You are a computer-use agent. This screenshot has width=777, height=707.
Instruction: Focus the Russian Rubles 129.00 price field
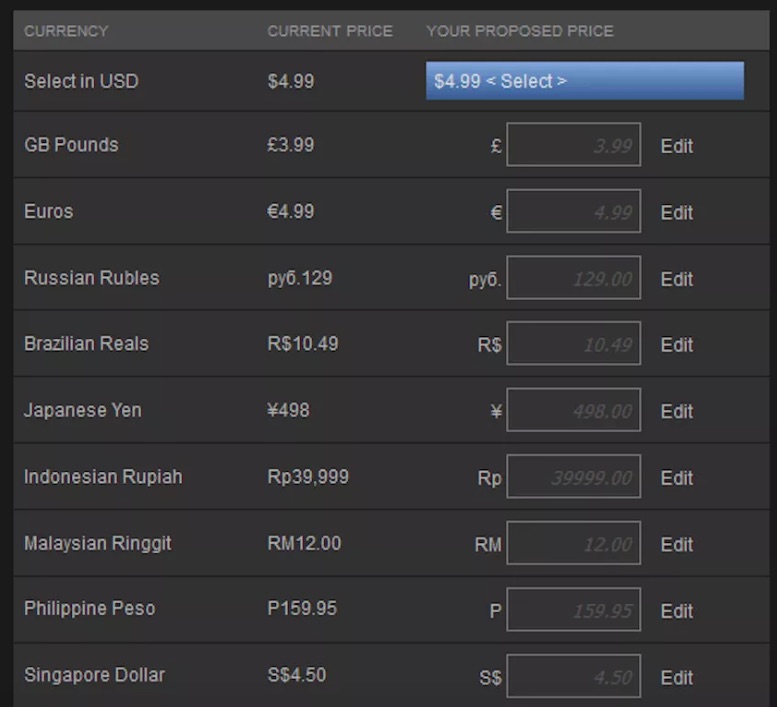[x=573, y=277]
